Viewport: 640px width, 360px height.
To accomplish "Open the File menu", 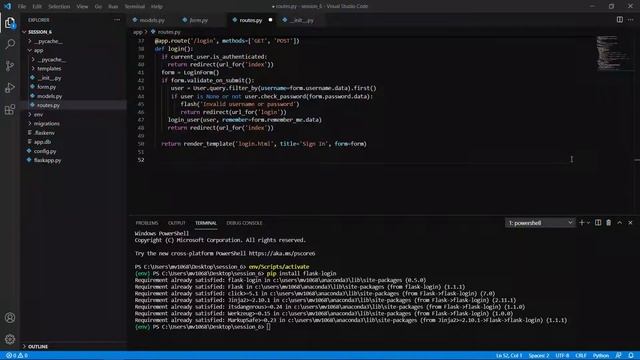I will [22, 7].
